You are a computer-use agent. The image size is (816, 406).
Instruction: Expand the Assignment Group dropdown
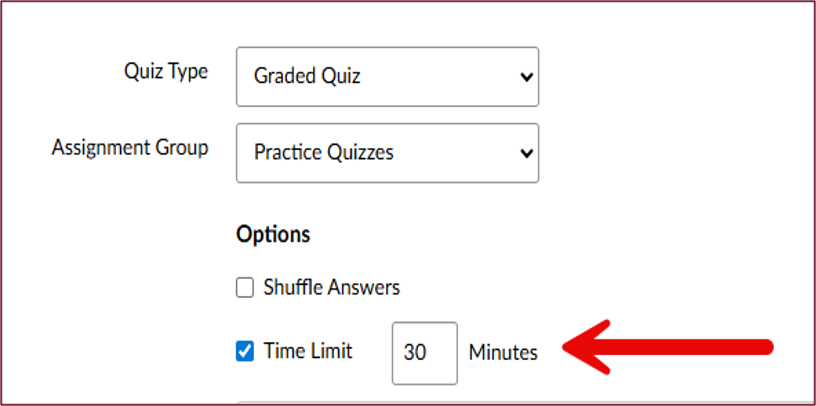387,153
